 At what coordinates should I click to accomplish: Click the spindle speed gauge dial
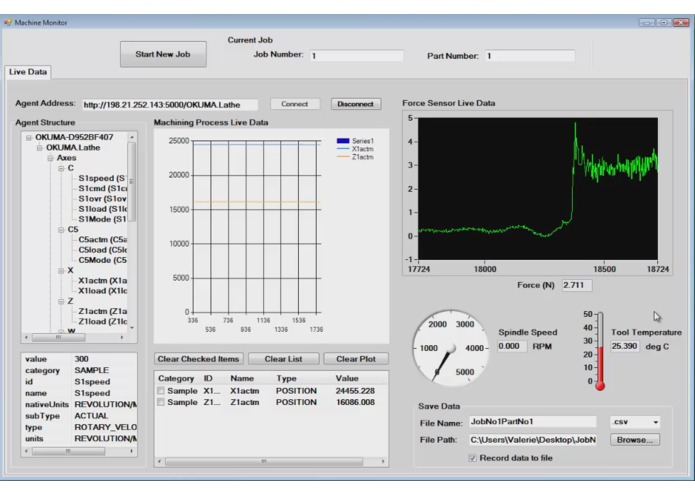450,348
